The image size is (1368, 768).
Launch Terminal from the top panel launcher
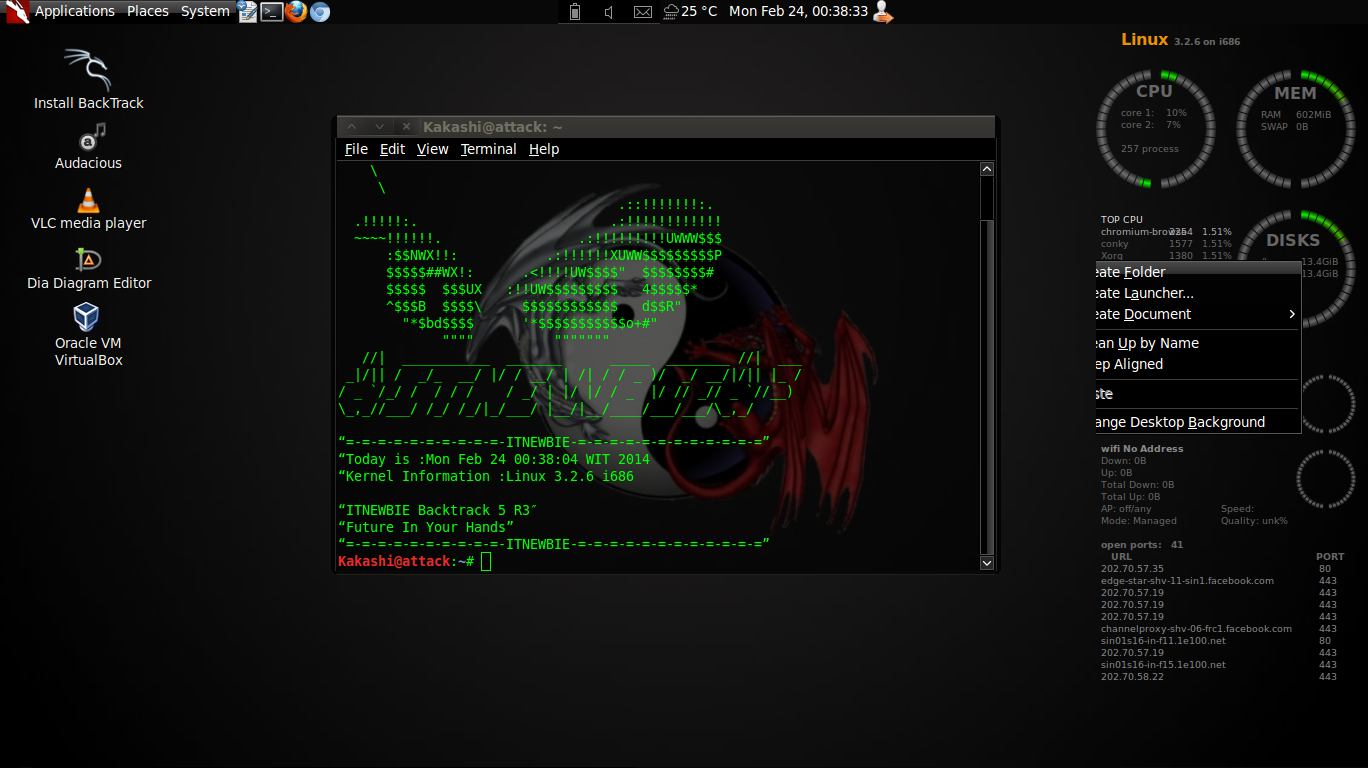[271, 12]
